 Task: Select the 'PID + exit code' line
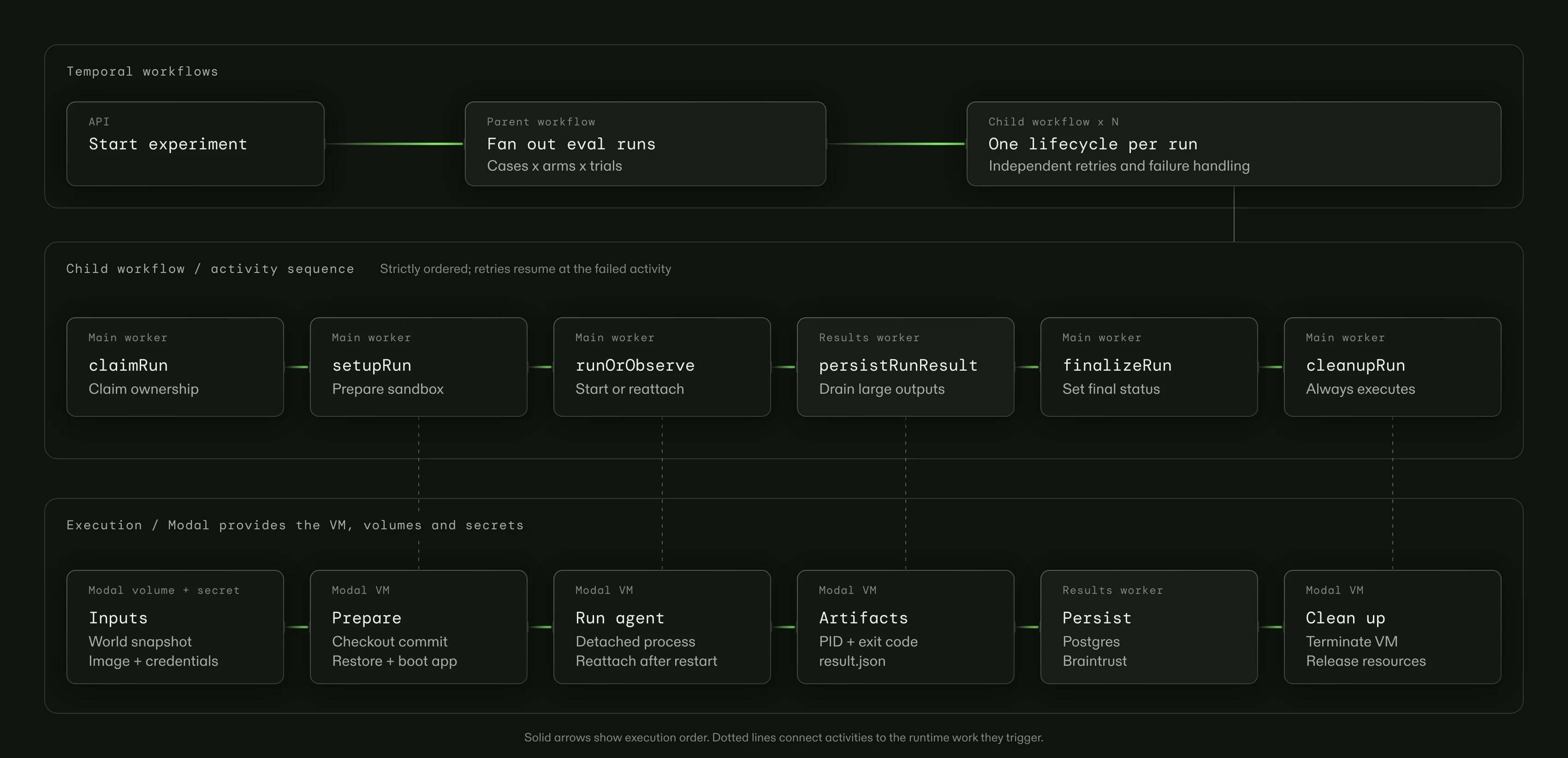(x=868, y=641)
